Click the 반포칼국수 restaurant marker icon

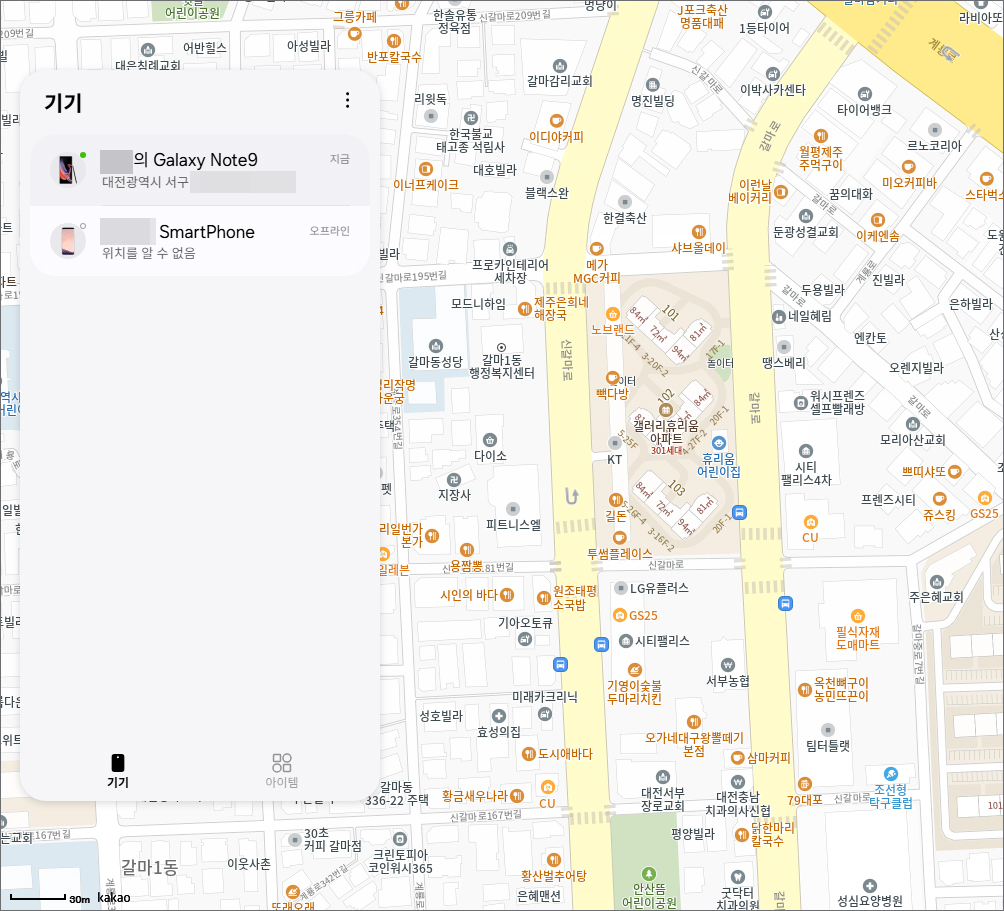(394, 40)
